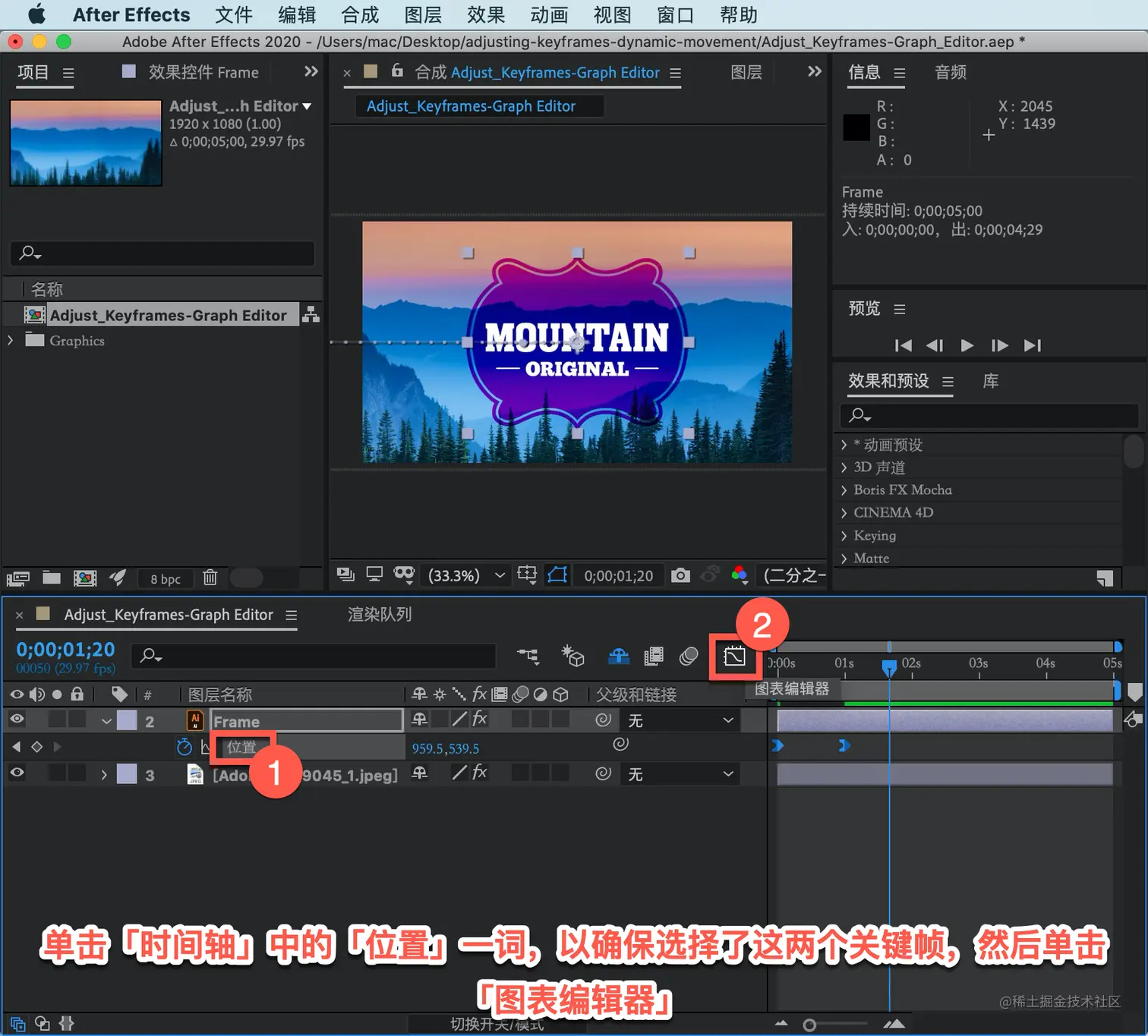Click the parent pick whip for the Frame layer
The height and width of the screenshot is (1036, 1148).
604,720
